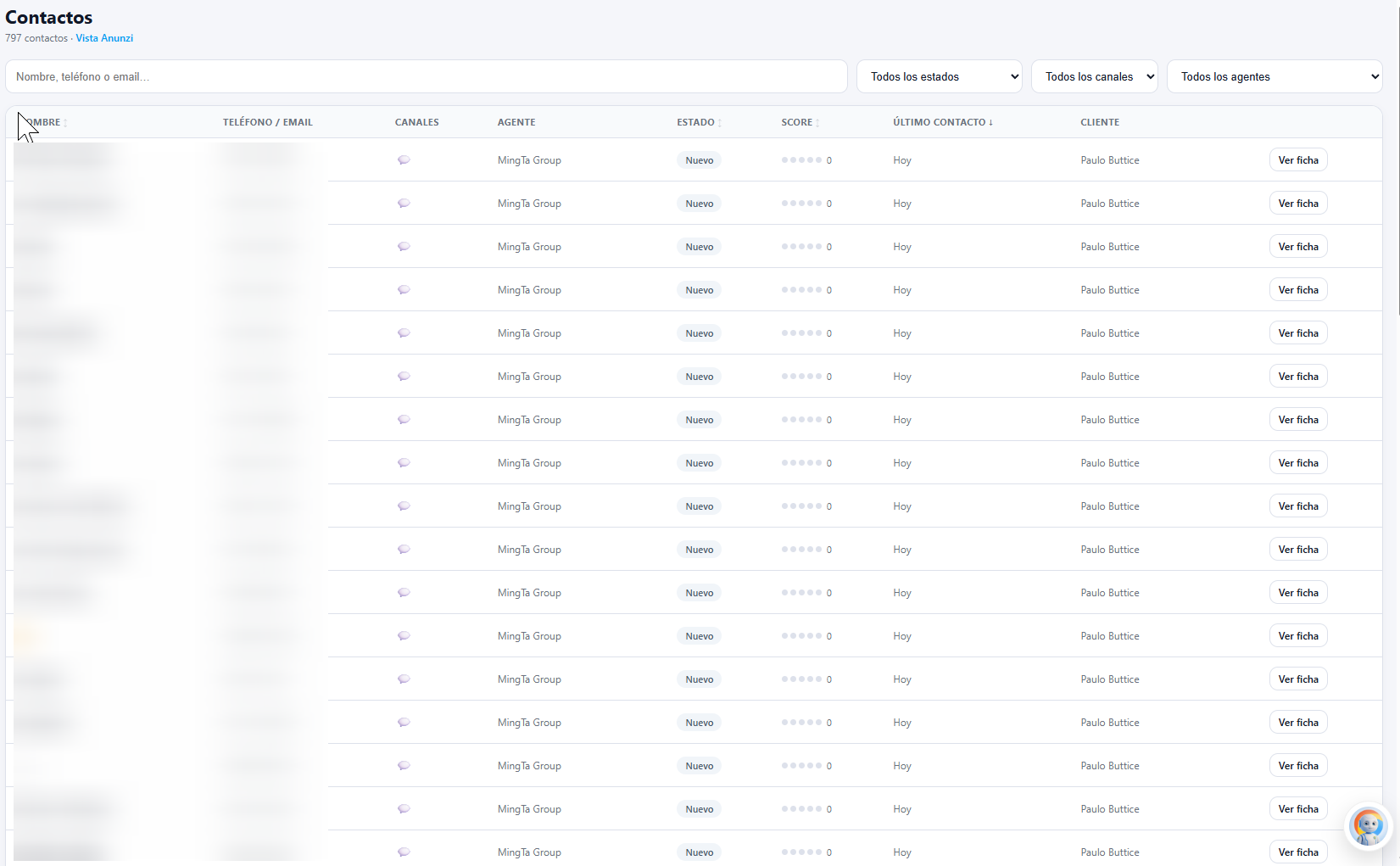The image size is (1400, 866).
Task: Click the Nuevo status badge in first row
Action: click(699, 160)
